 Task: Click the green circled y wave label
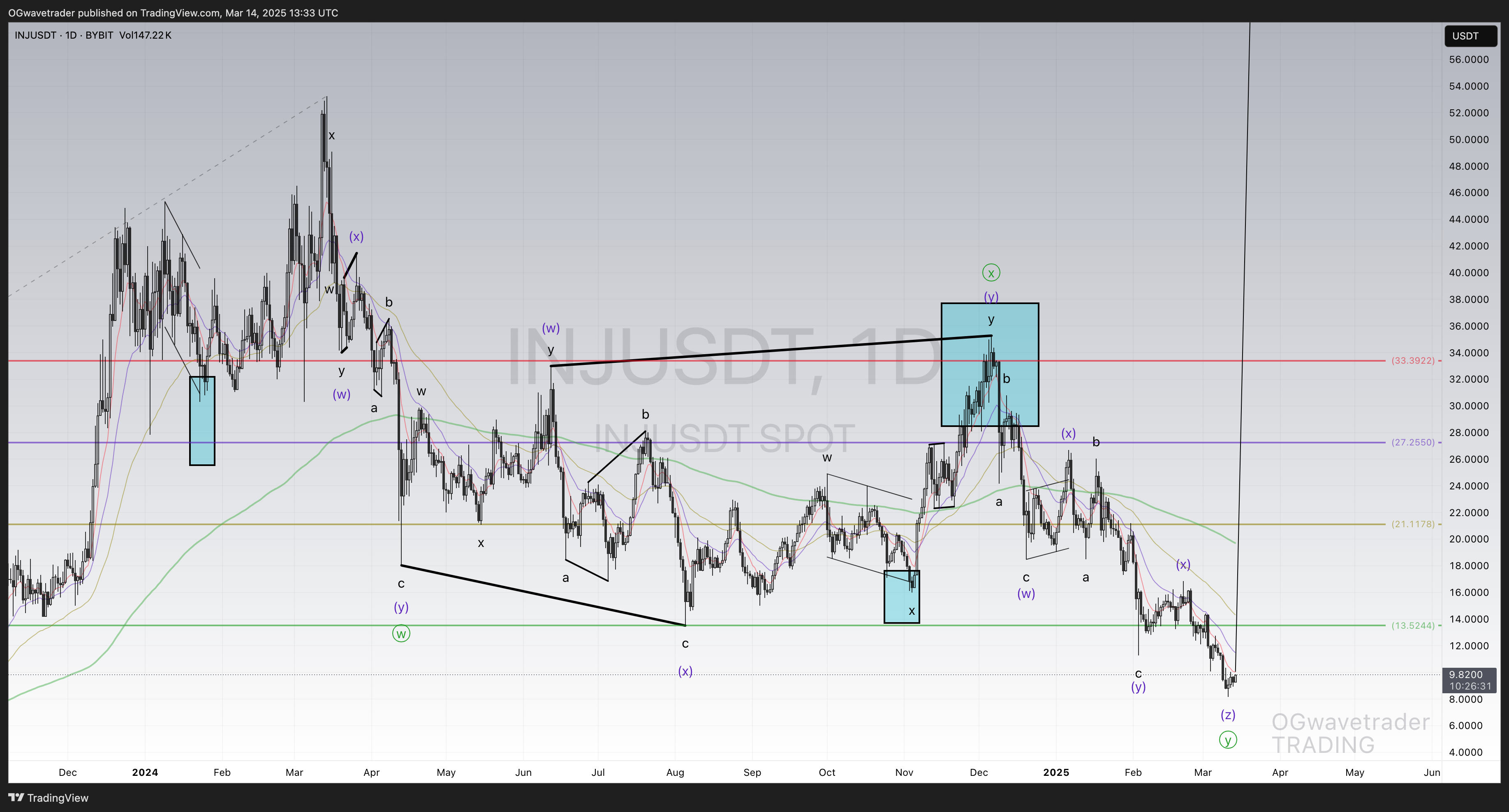(1228, 740)
